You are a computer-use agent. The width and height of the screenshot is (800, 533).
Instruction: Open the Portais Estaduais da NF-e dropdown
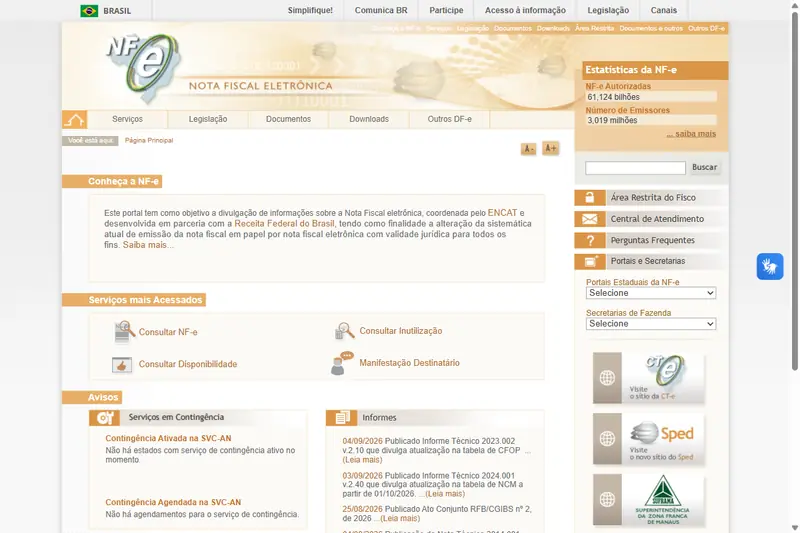coord(651,293)
